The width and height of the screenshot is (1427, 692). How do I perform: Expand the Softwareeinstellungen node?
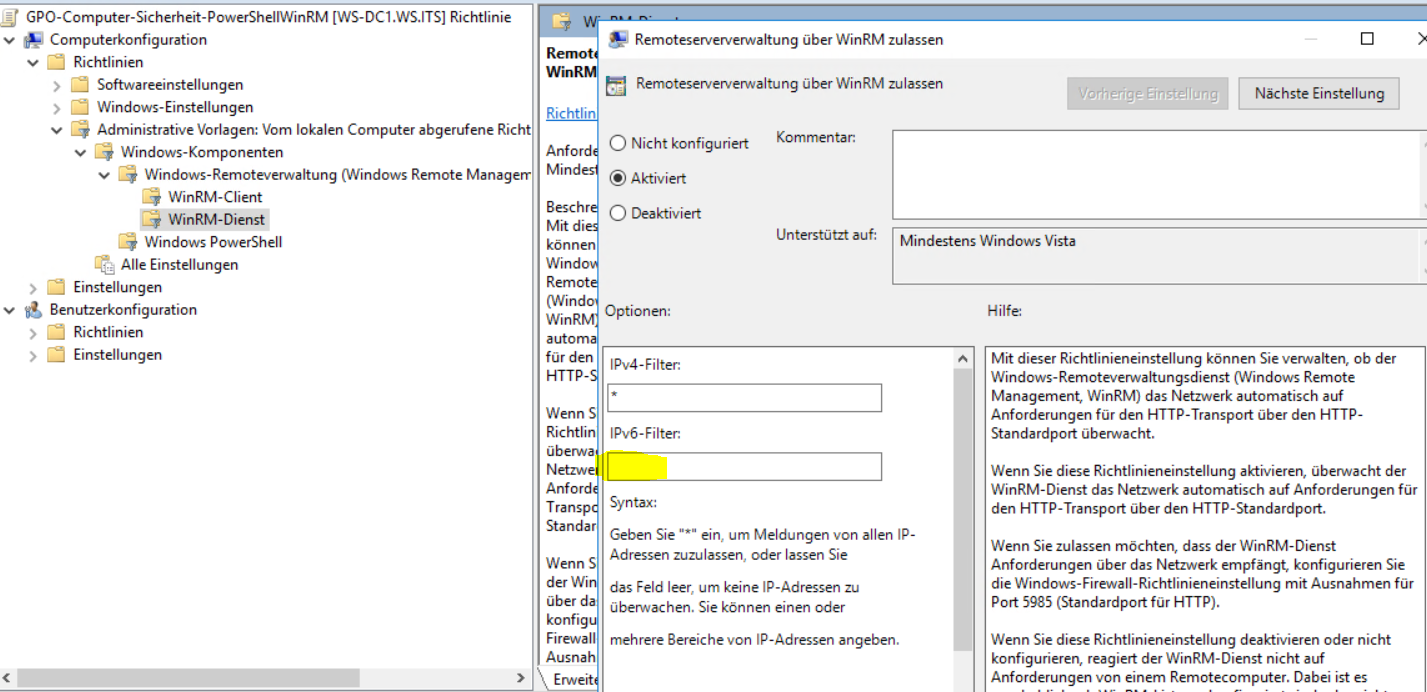pos(58,85)
